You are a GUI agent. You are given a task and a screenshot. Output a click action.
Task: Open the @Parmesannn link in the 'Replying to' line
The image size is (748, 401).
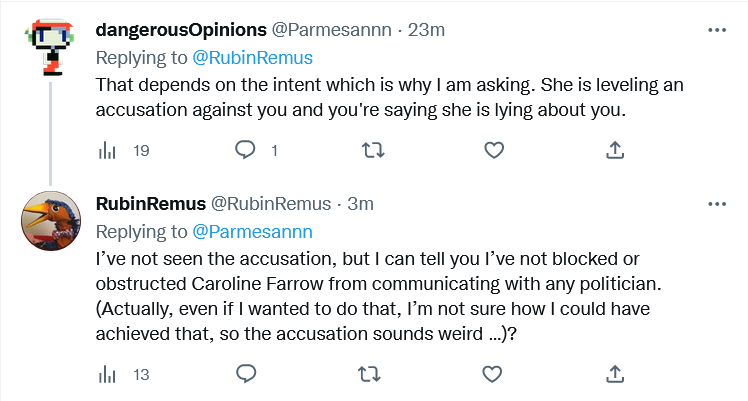252,232
